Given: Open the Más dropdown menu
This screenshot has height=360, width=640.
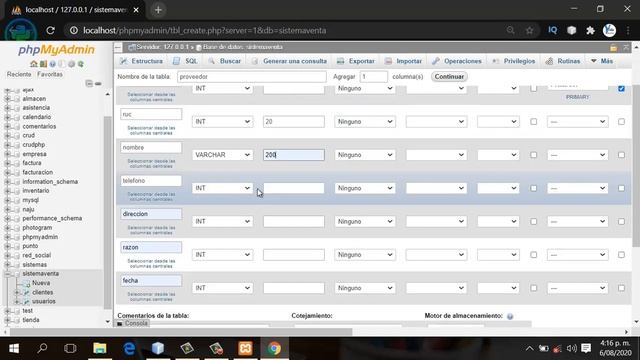Looking at the screenshot, I should point(602,61).
